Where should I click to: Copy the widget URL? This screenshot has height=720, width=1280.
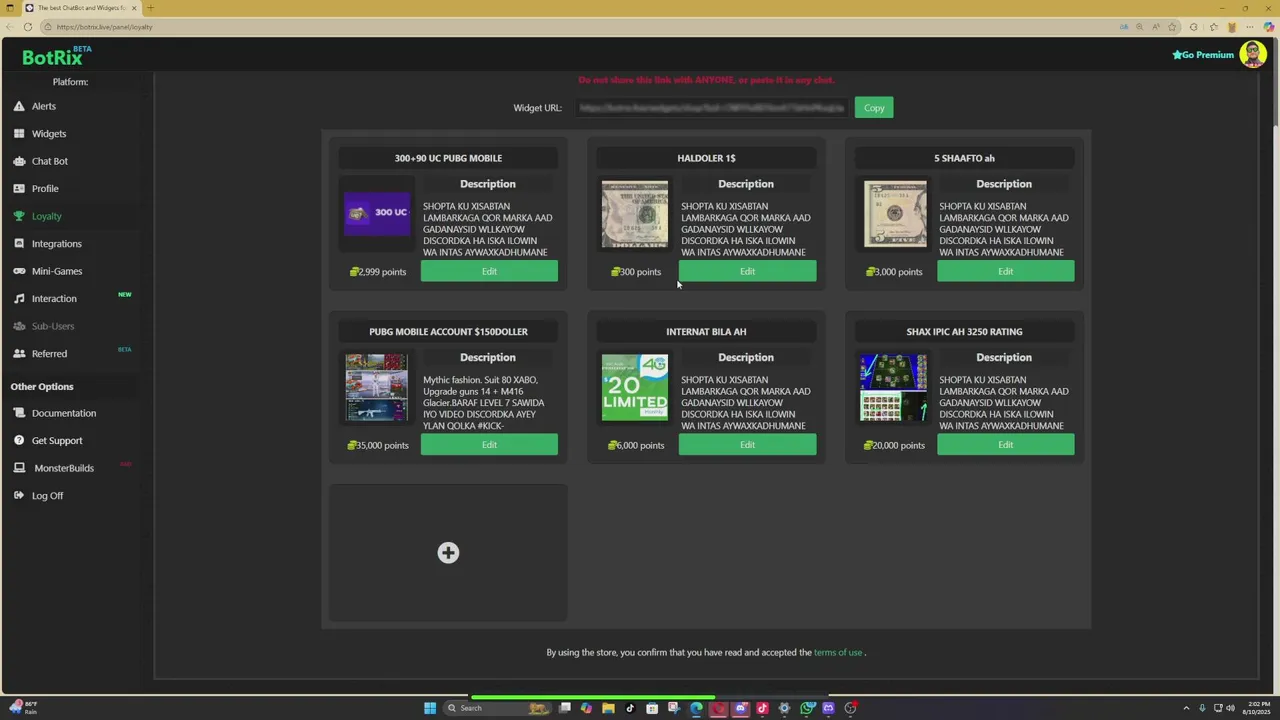pyautogui.click(x=874, y=108)
